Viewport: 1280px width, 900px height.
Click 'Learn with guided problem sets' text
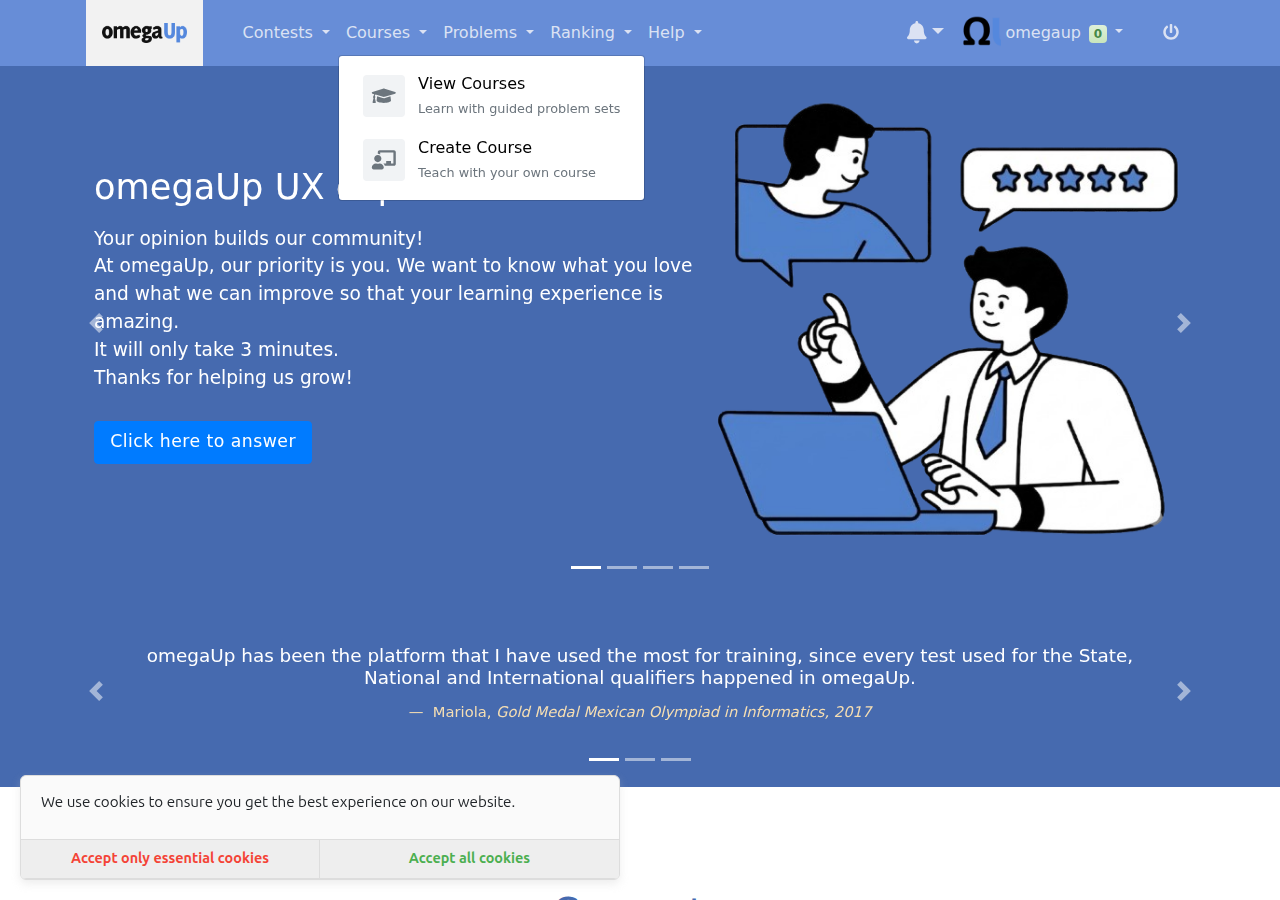tap(519, 109)
